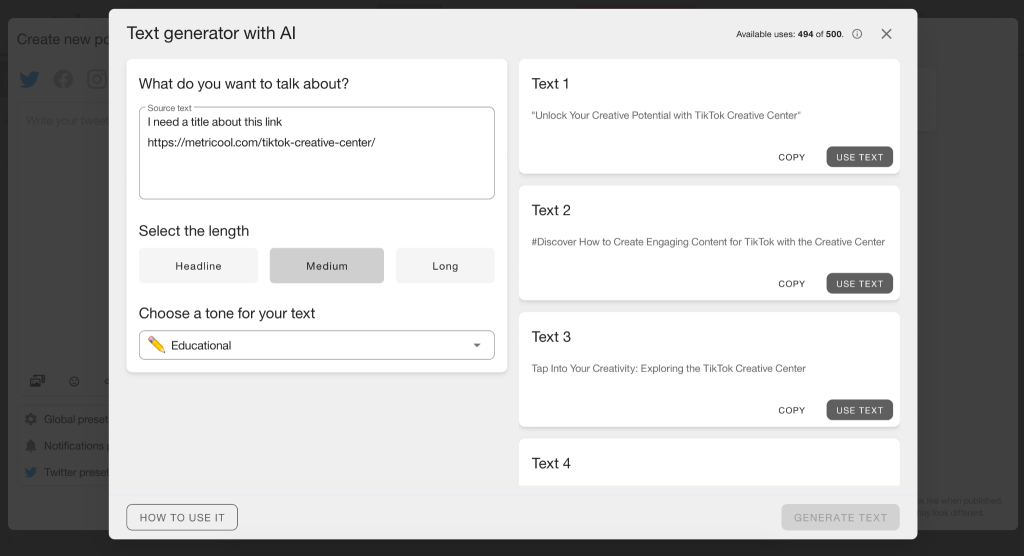Use Text 2 in the post
1024x556 pixels.
tap(859, 284)
